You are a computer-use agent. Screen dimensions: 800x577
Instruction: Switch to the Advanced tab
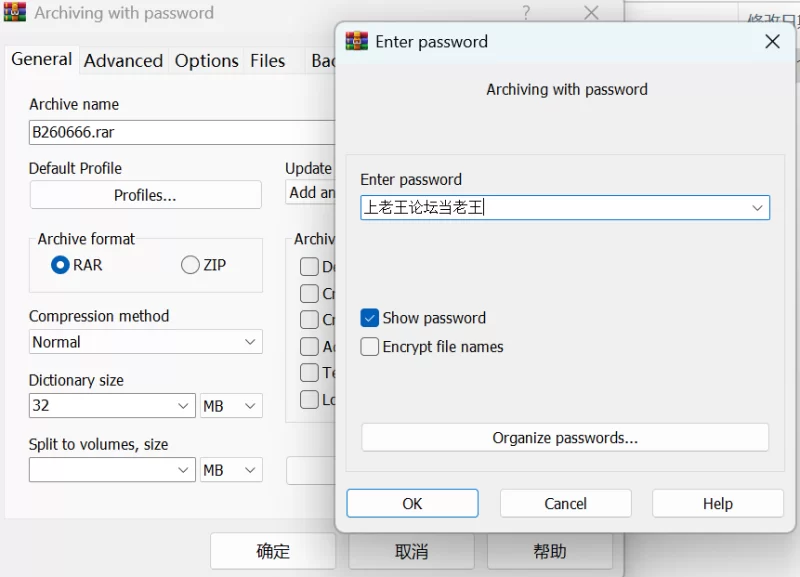(x=123, y=61)
